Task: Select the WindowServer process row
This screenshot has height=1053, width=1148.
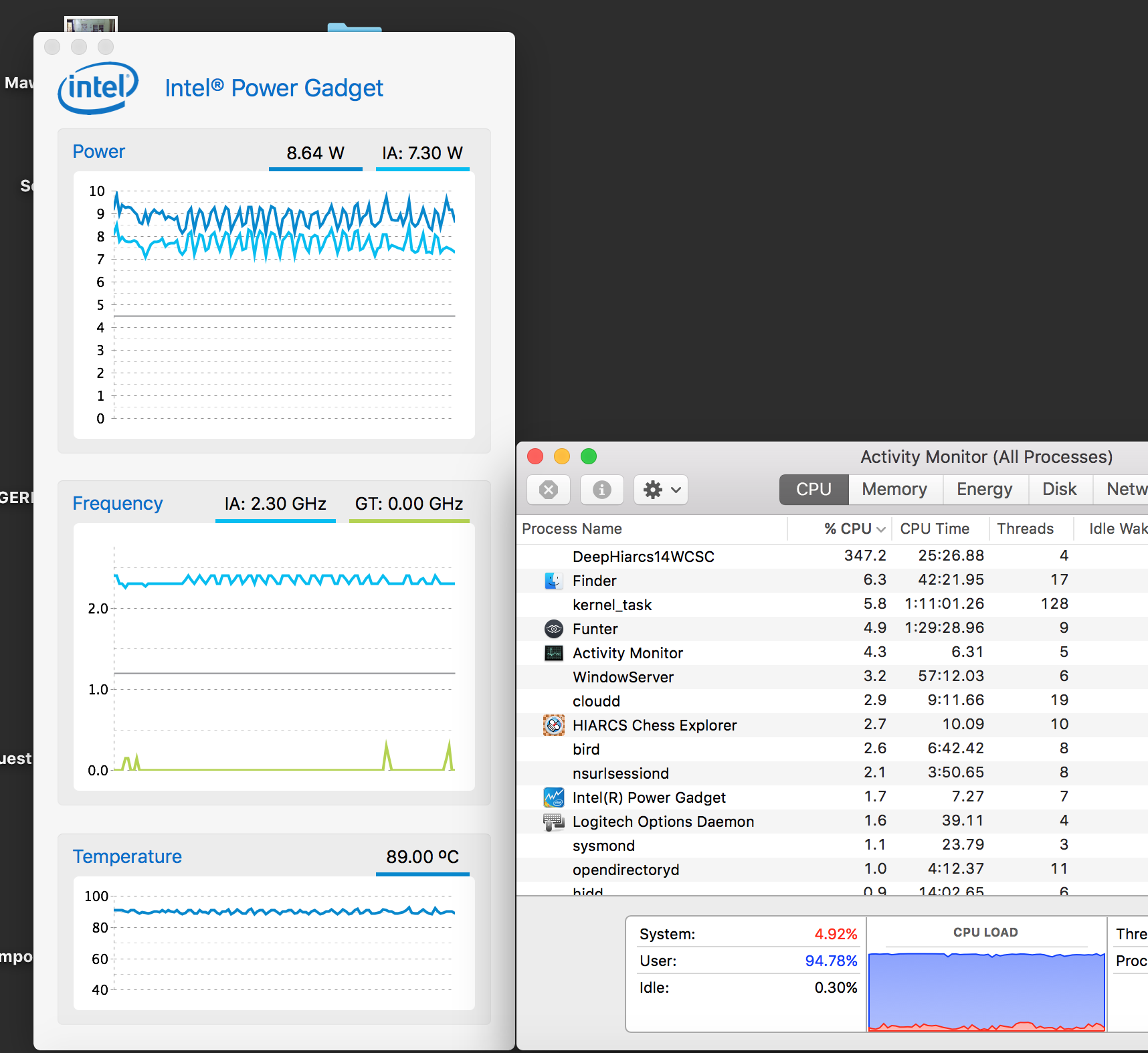Action: click(x=832, y=676)
